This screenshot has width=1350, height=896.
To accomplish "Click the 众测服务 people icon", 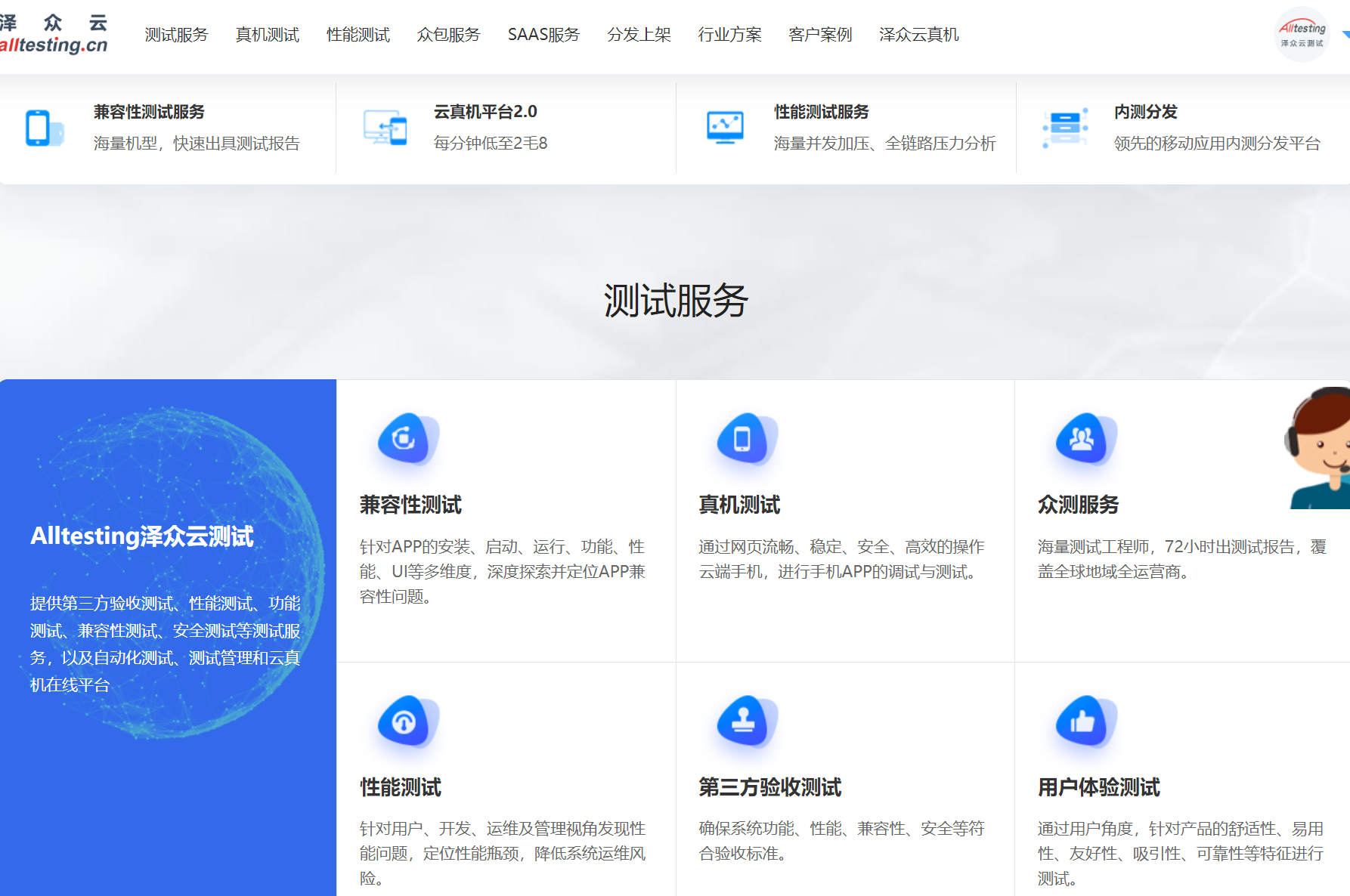I will coord(1083,439).
